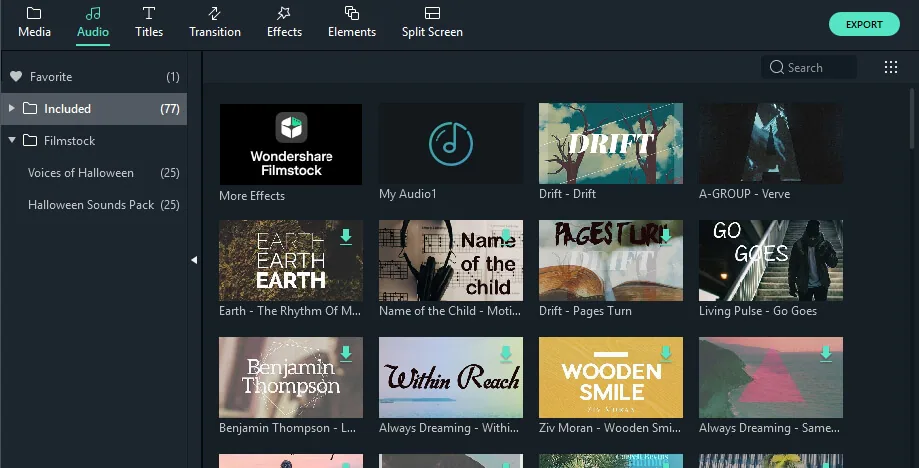Expand the Included folder arrow
Image resolution: width=919 pixels, height=468 pixels.
[x=12, y=108]
